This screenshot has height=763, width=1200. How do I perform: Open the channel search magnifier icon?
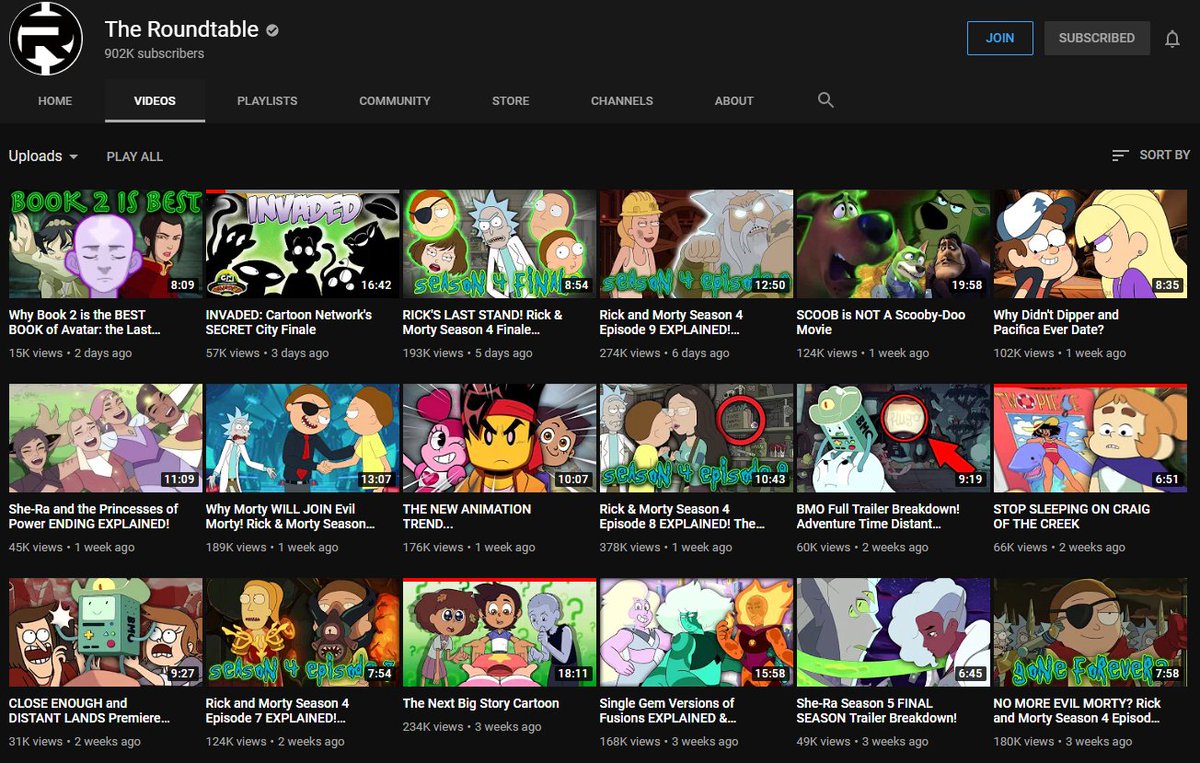pos(825,100)
